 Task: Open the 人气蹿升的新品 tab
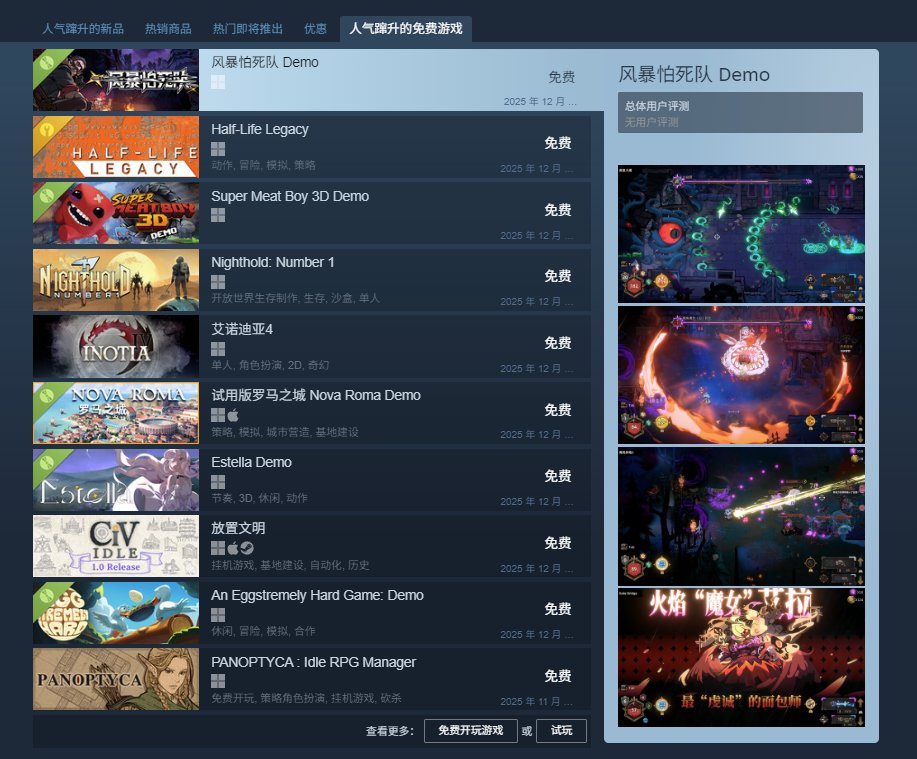click(83, 29)
